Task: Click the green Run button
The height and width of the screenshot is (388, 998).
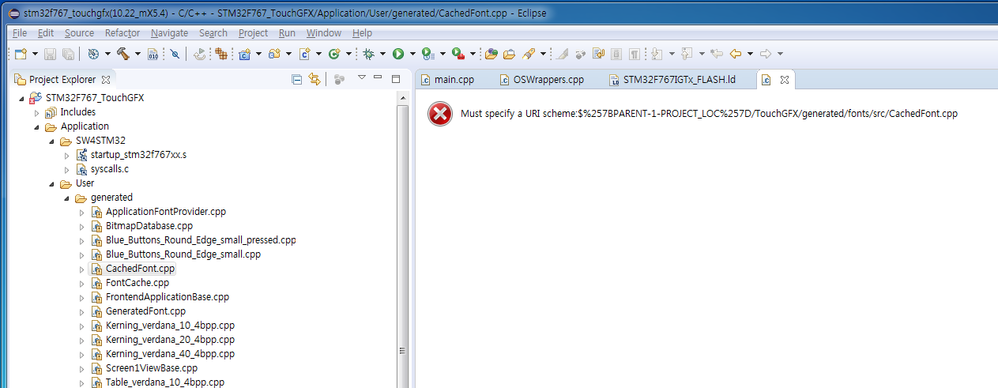Action: point(398,54)
